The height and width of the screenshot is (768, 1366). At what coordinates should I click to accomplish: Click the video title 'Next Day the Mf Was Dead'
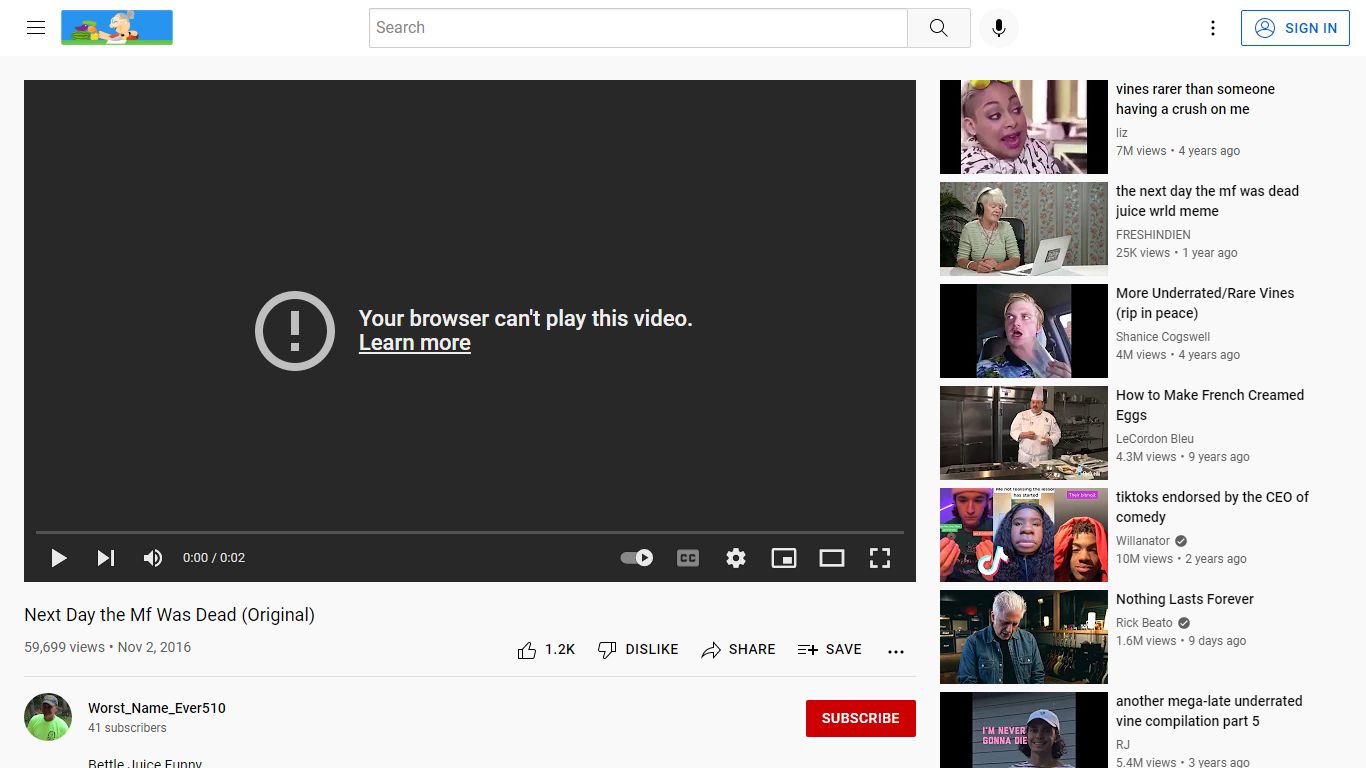[x=169, y=615]
